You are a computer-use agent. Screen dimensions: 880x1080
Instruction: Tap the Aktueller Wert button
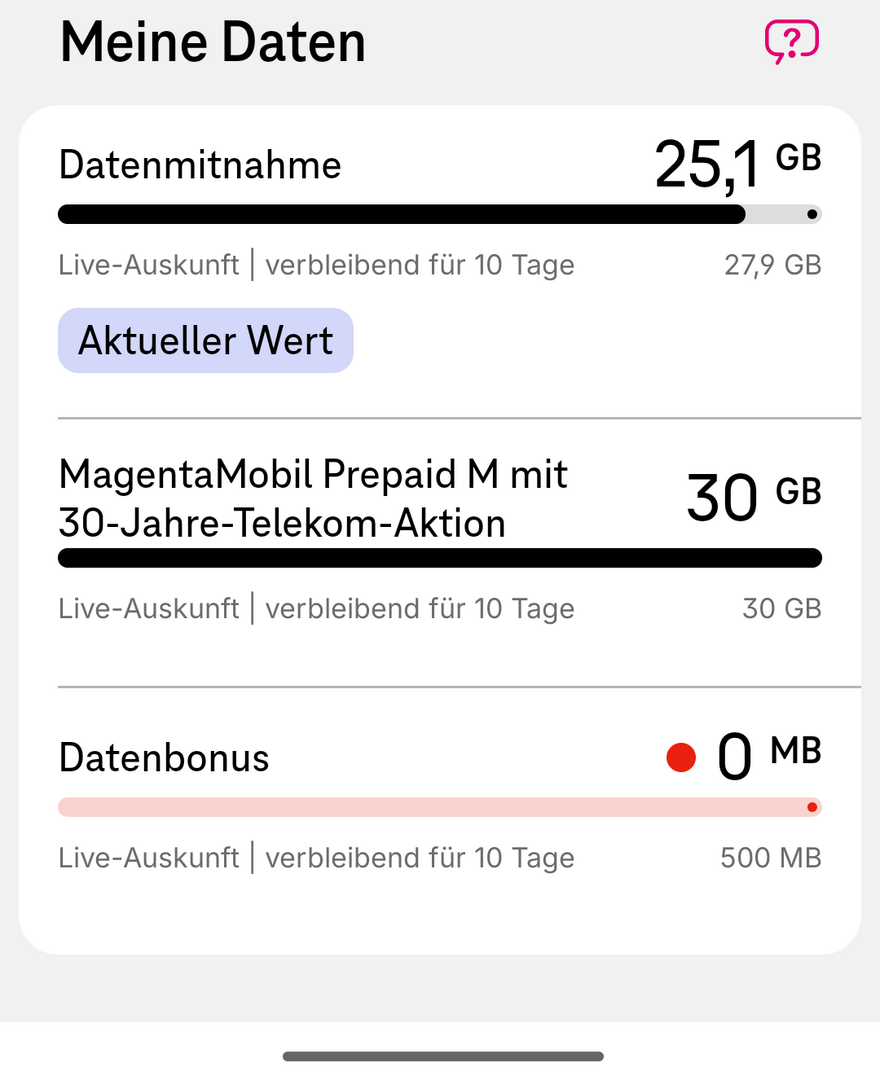205,341
